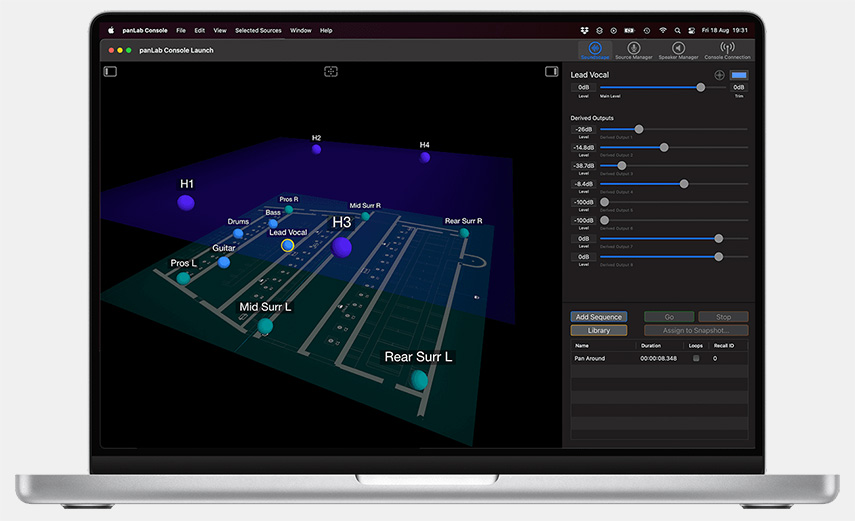Select the Drums source sphere

tap(238, 233)
